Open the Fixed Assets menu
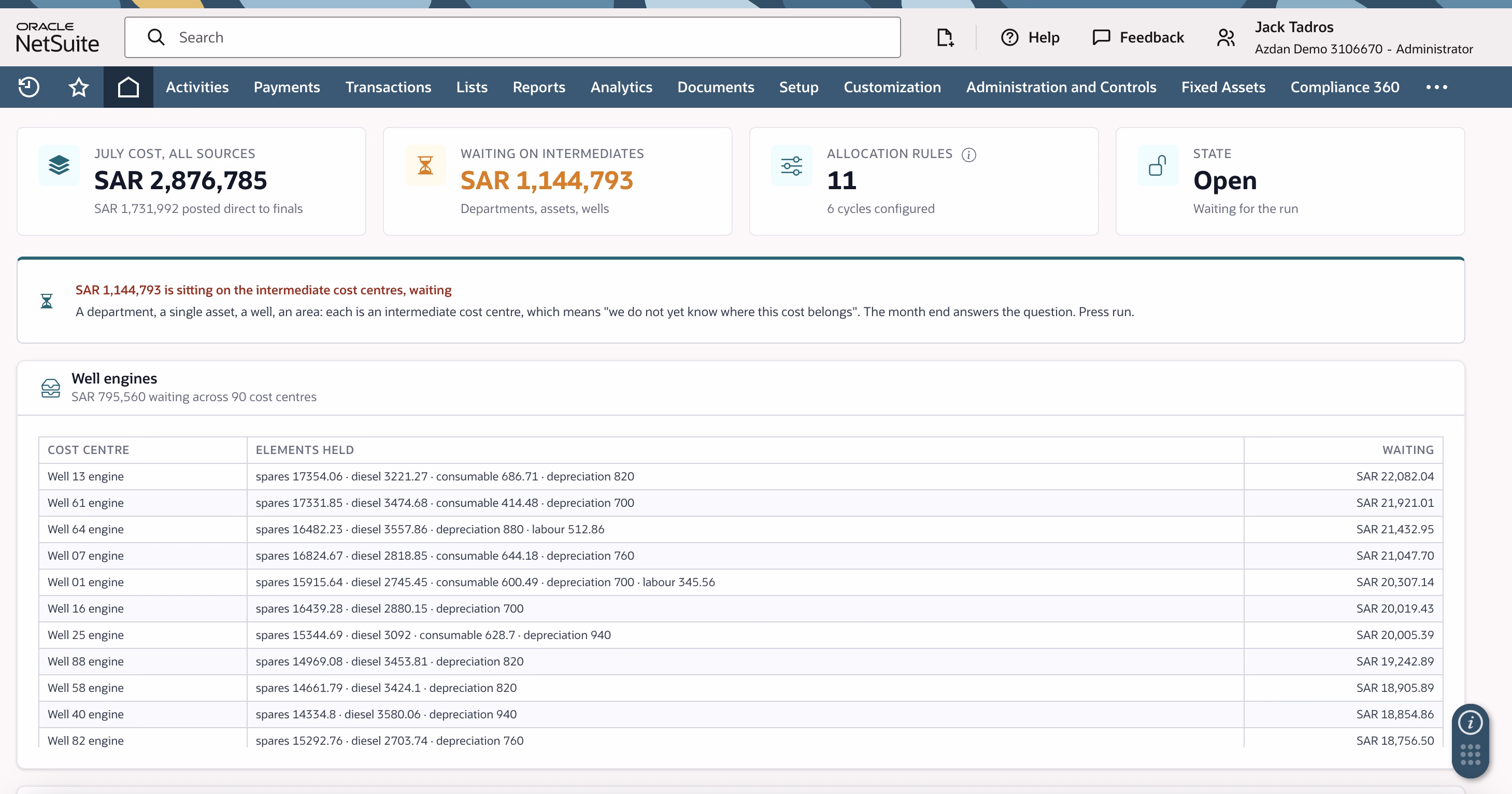The height and width of the screenshot is (794, 1512). 1223,87
